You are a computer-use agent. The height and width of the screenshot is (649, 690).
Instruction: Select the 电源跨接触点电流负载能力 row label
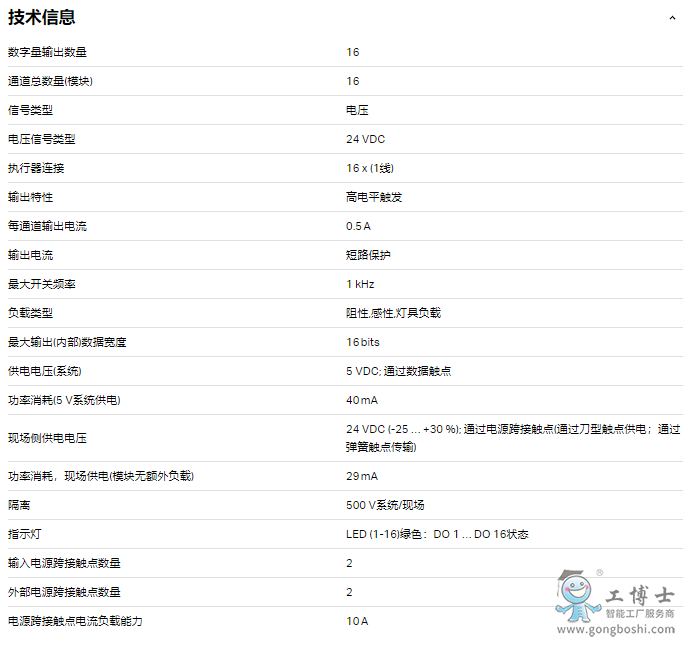[75, 621]
